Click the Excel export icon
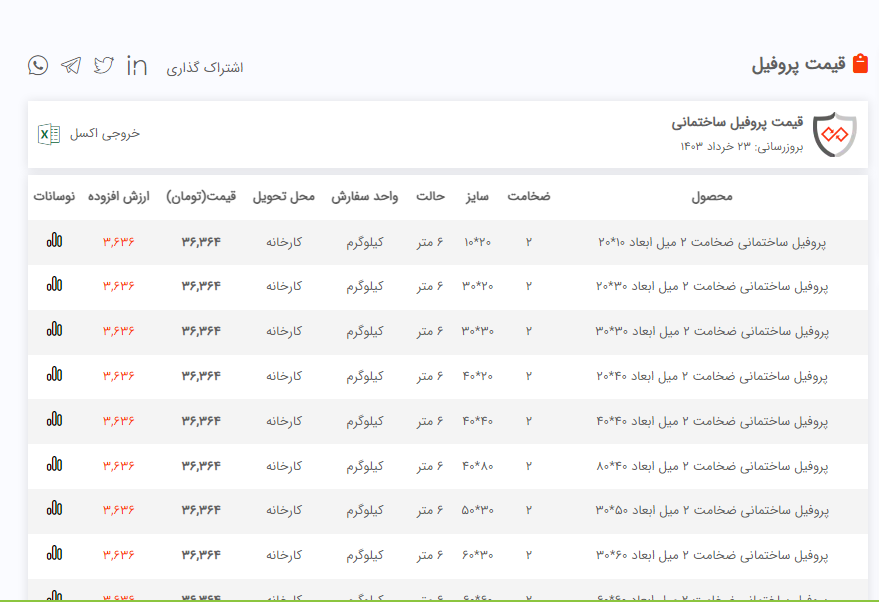The width and height of the screenshot is (879, 602). (48, 134)
